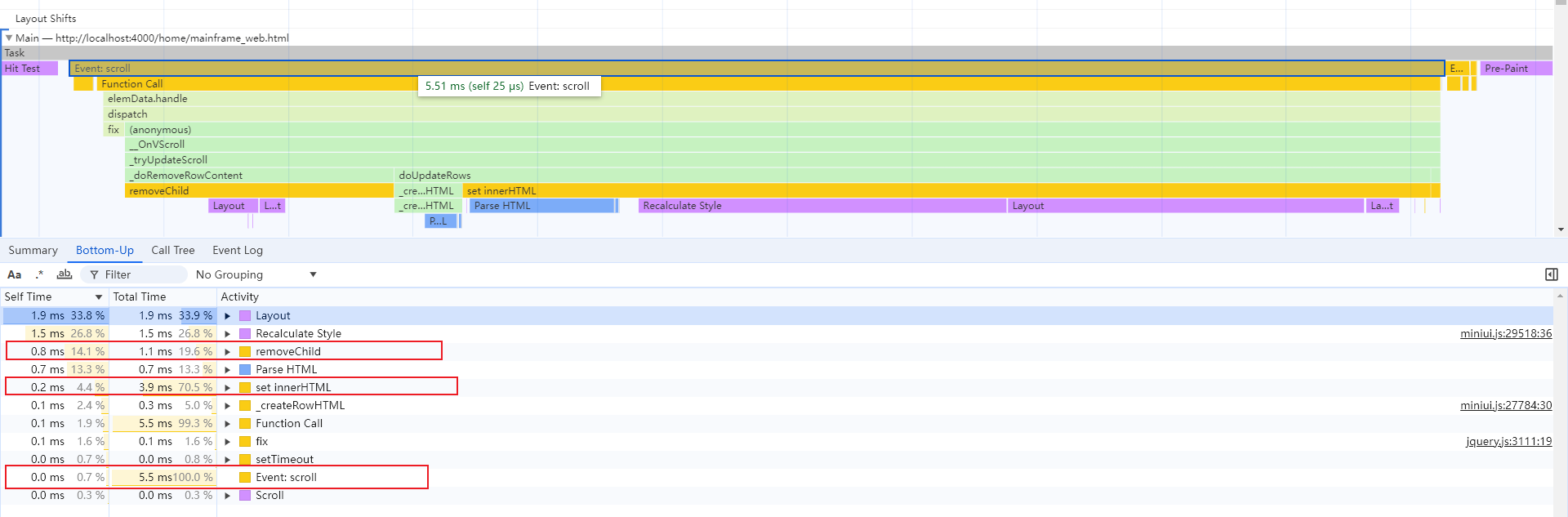Expand the set innerHTML activity row
The height and width of the screenshot is (517, 1568).
pyautogui.click(x=228, y=388)
